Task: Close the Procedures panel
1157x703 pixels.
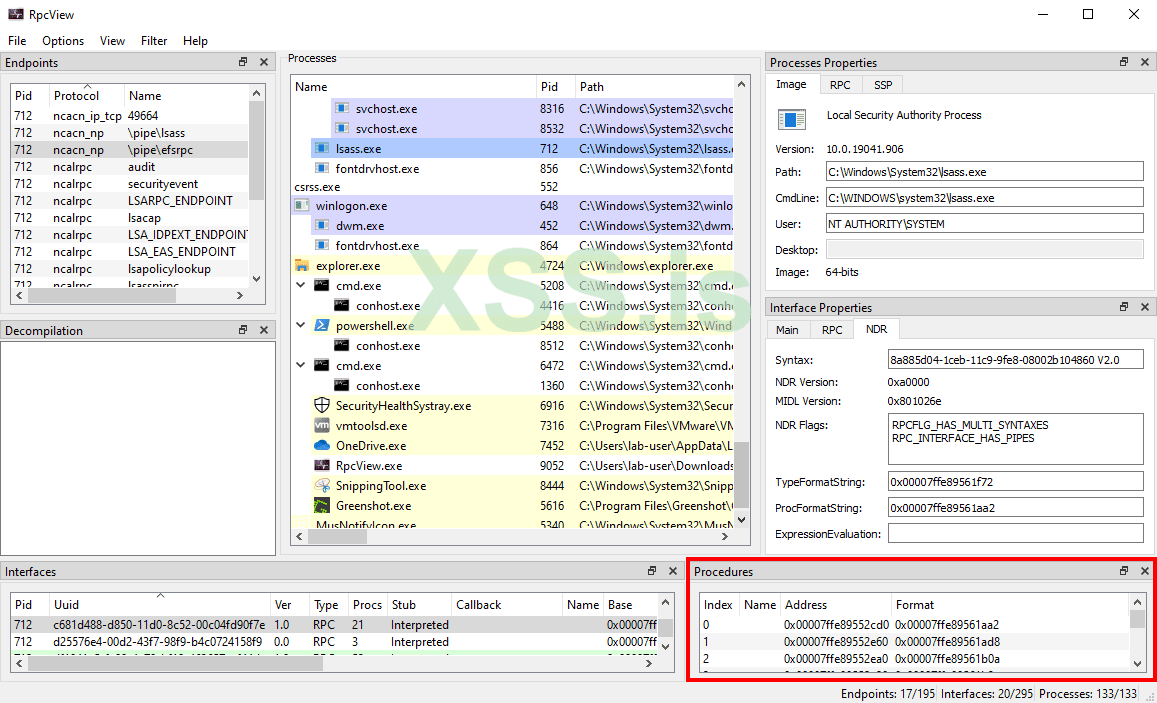Action: tap(1144, 571)
